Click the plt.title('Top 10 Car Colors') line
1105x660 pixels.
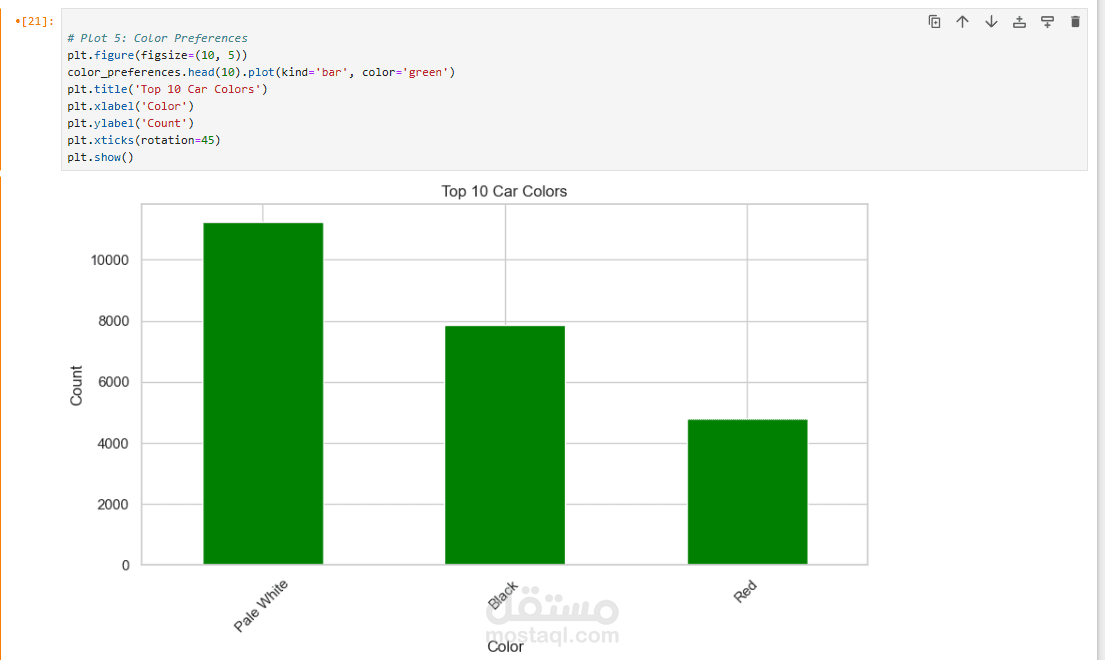pos(168,89)
